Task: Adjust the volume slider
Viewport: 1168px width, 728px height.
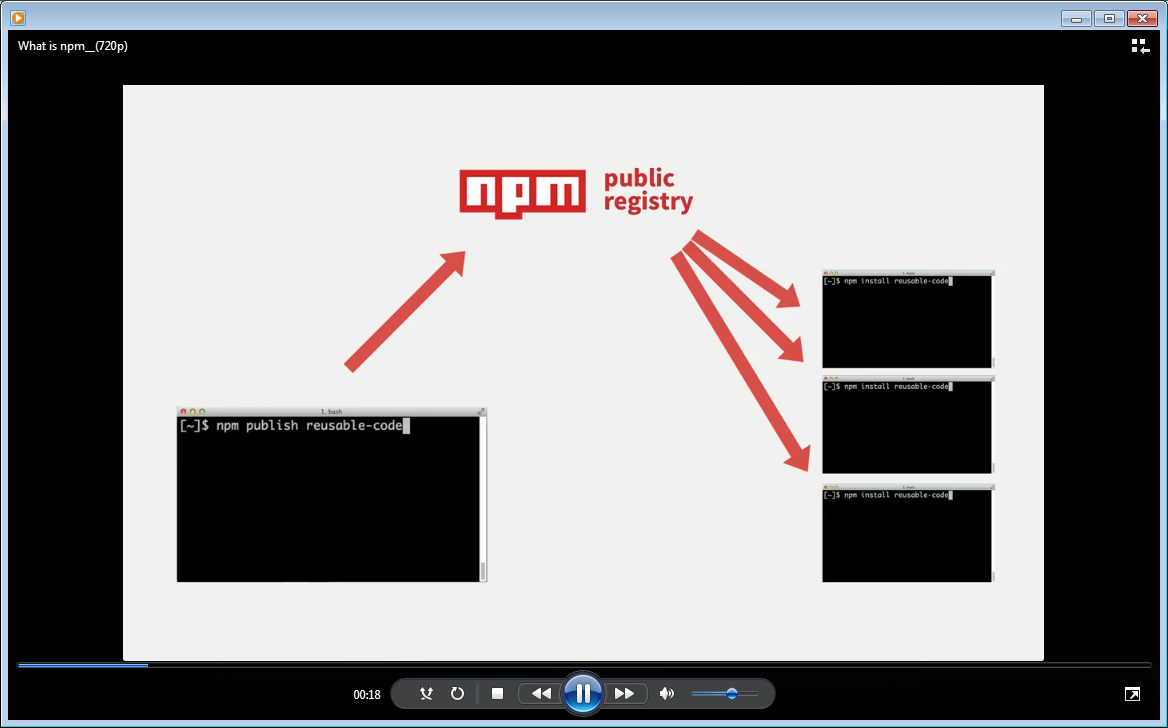Action: (725, 694)
